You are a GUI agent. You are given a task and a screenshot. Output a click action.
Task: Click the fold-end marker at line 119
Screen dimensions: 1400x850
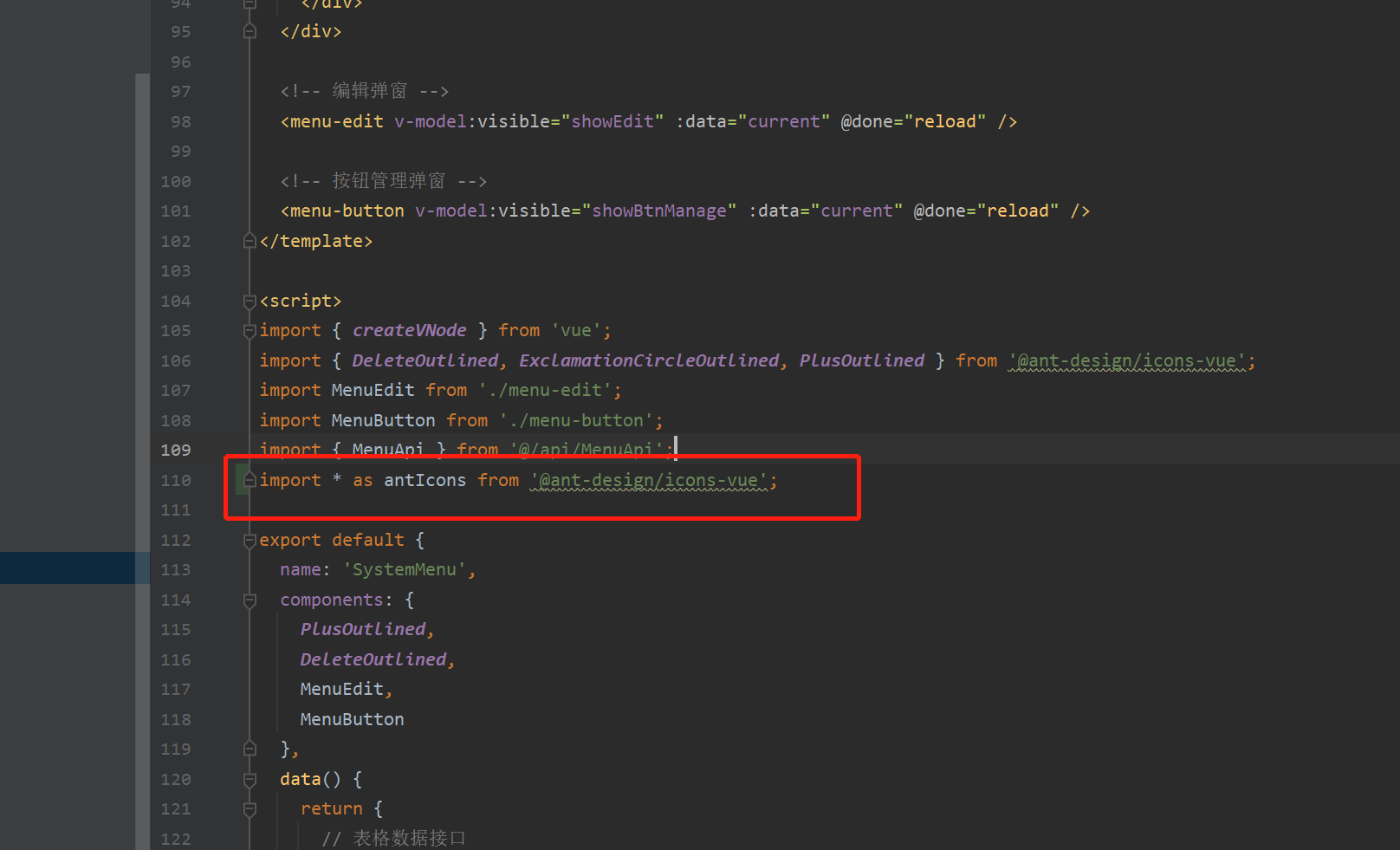(249, 748)
